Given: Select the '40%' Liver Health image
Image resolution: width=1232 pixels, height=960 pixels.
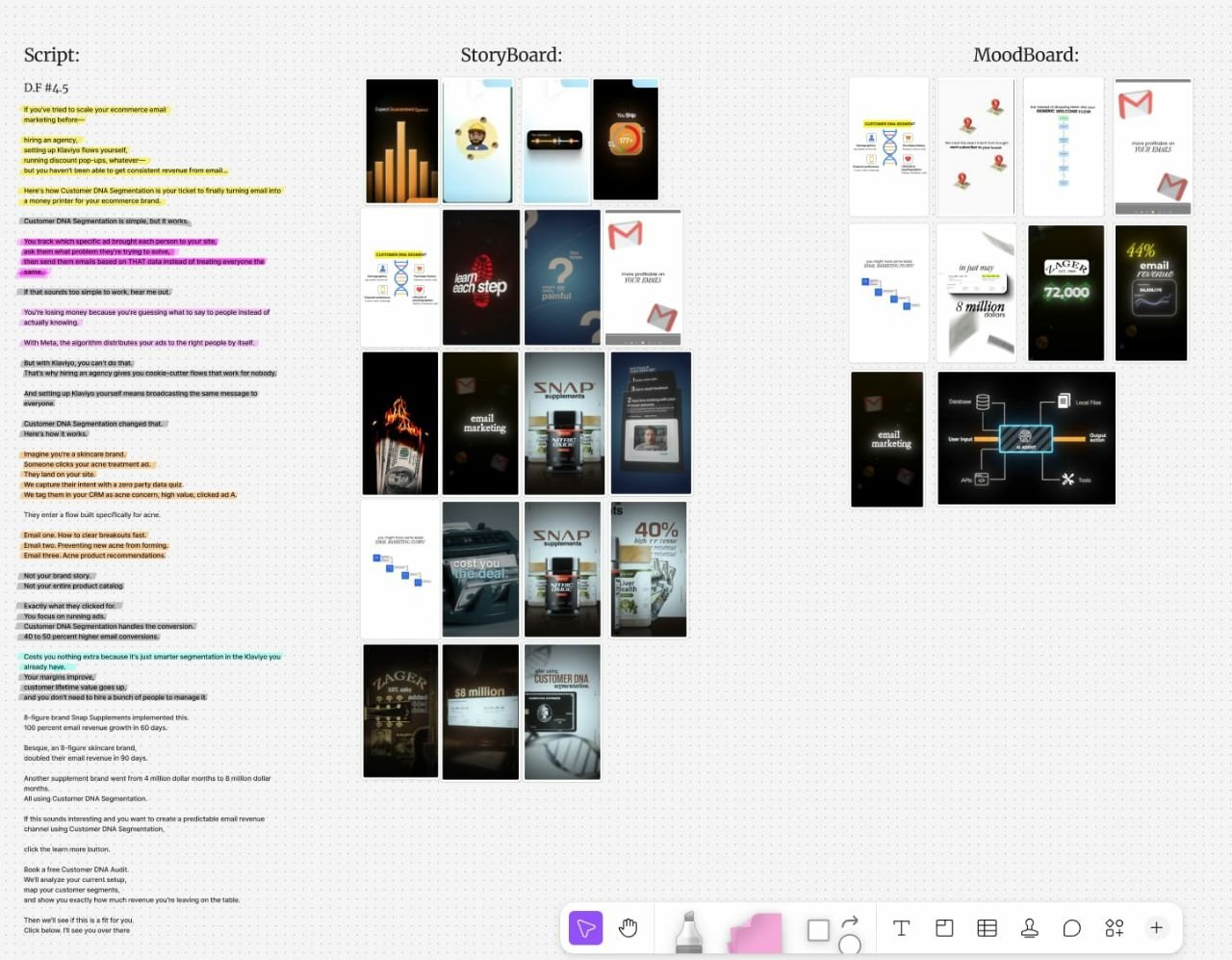Looking at the screenshot, I should point(649,569).
